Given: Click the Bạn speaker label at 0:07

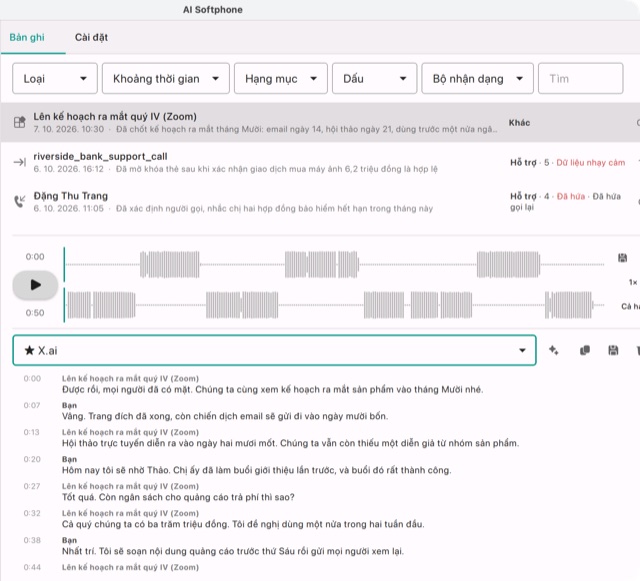Looking at the screenshot, I should click(69, 405).
